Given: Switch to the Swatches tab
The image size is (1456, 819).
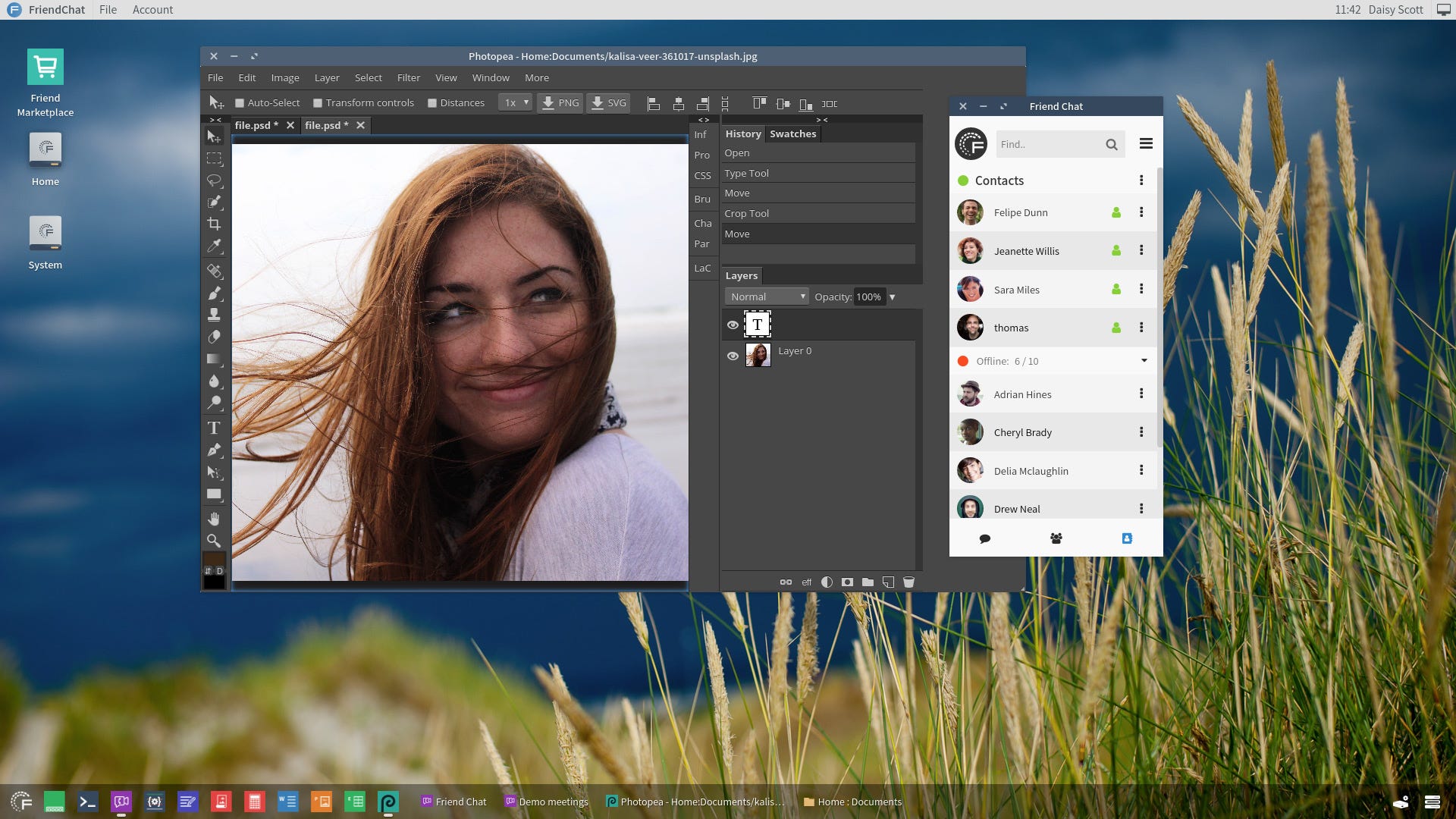Looking at the screenshot, I should tap(792, 133).
